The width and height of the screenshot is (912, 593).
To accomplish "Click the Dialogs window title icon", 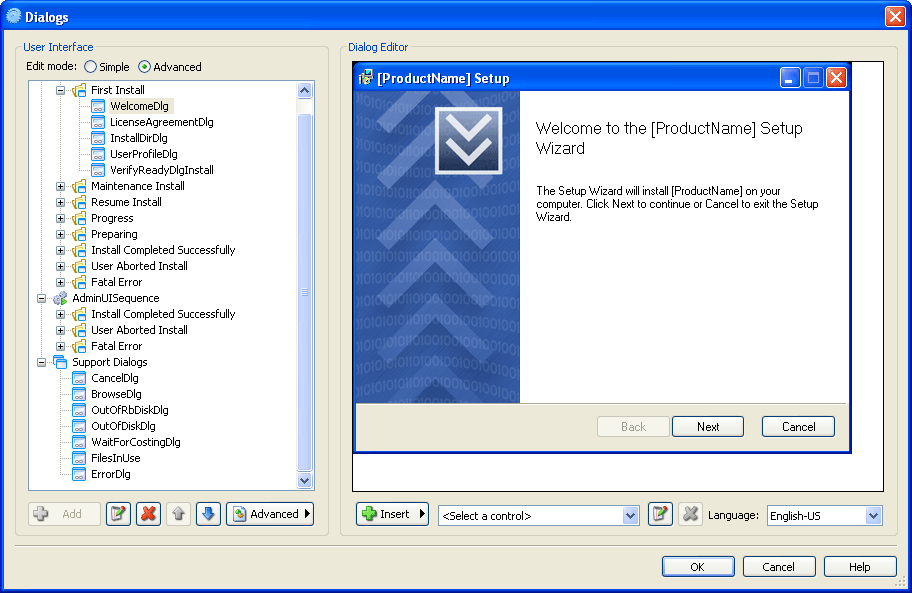I will [x=13, y=16].
